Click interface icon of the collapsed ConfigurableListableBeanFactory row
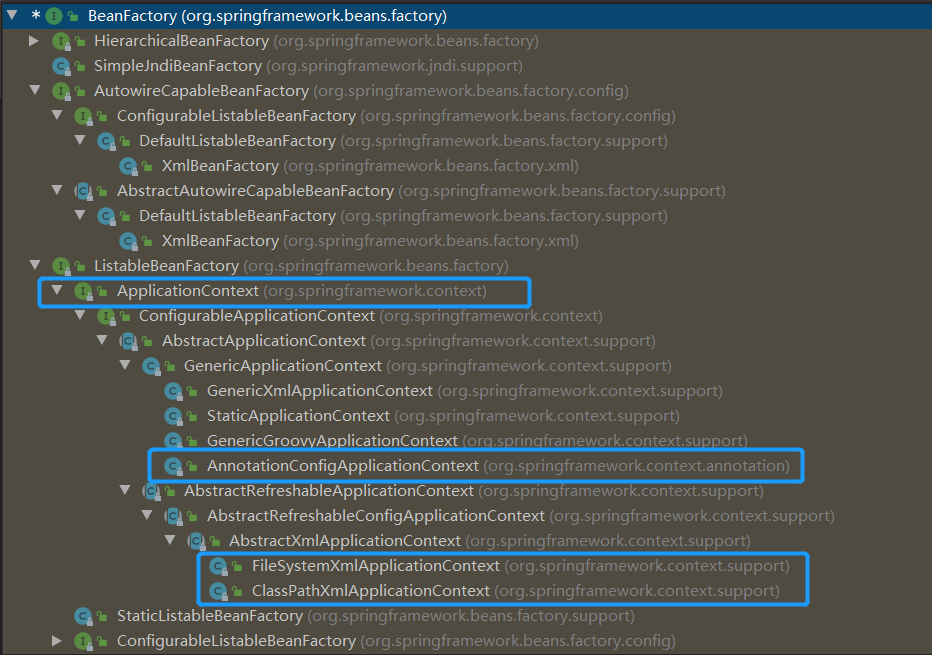 (83, 641)
